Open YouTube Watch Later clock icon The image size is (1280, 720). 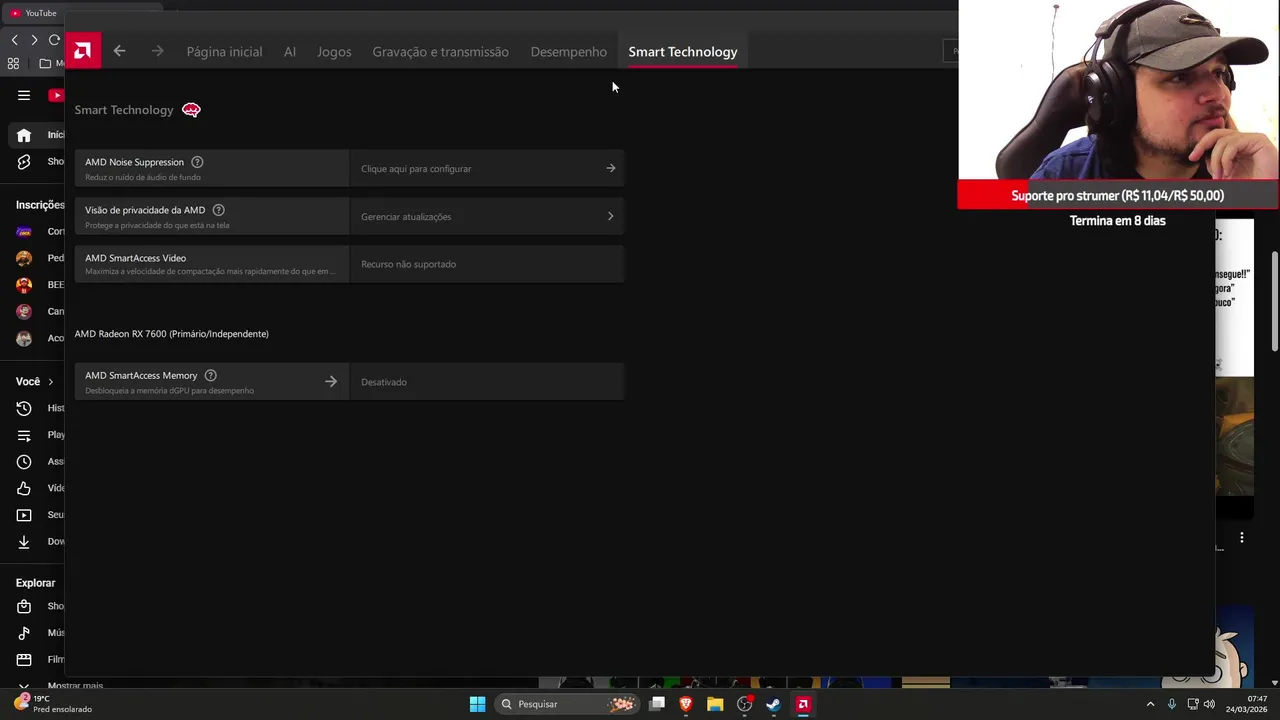pyautogui.click(x=24, y=462)
